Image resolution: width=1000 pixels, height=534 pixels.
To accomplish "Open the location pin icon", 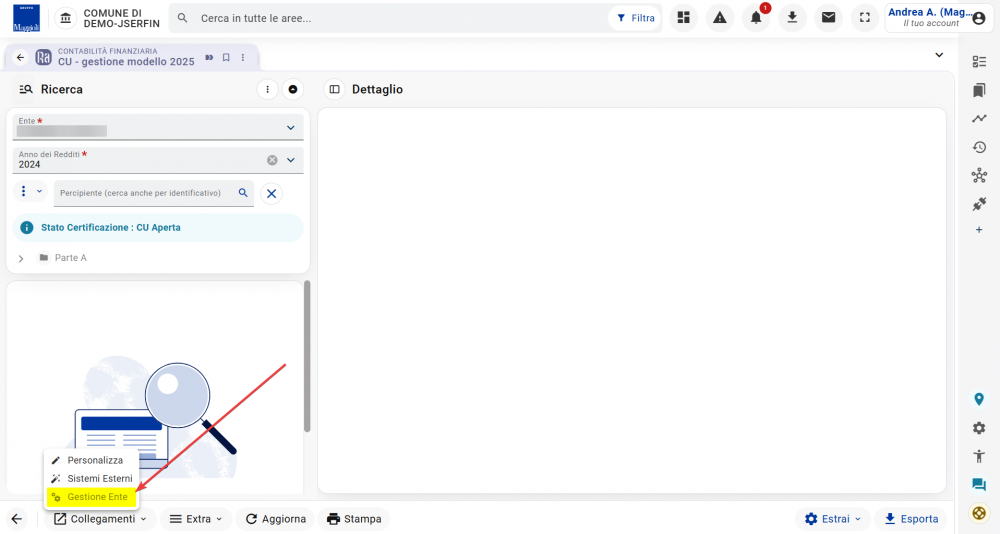I will [979, 399].
